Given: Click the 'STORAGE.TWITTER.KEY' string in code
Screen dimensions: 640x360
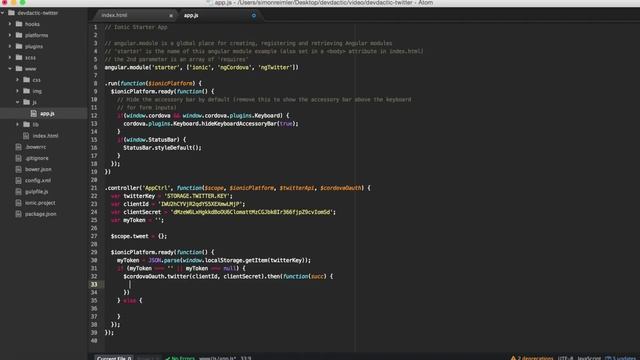Looking at the screenshot, I should 197,196.
